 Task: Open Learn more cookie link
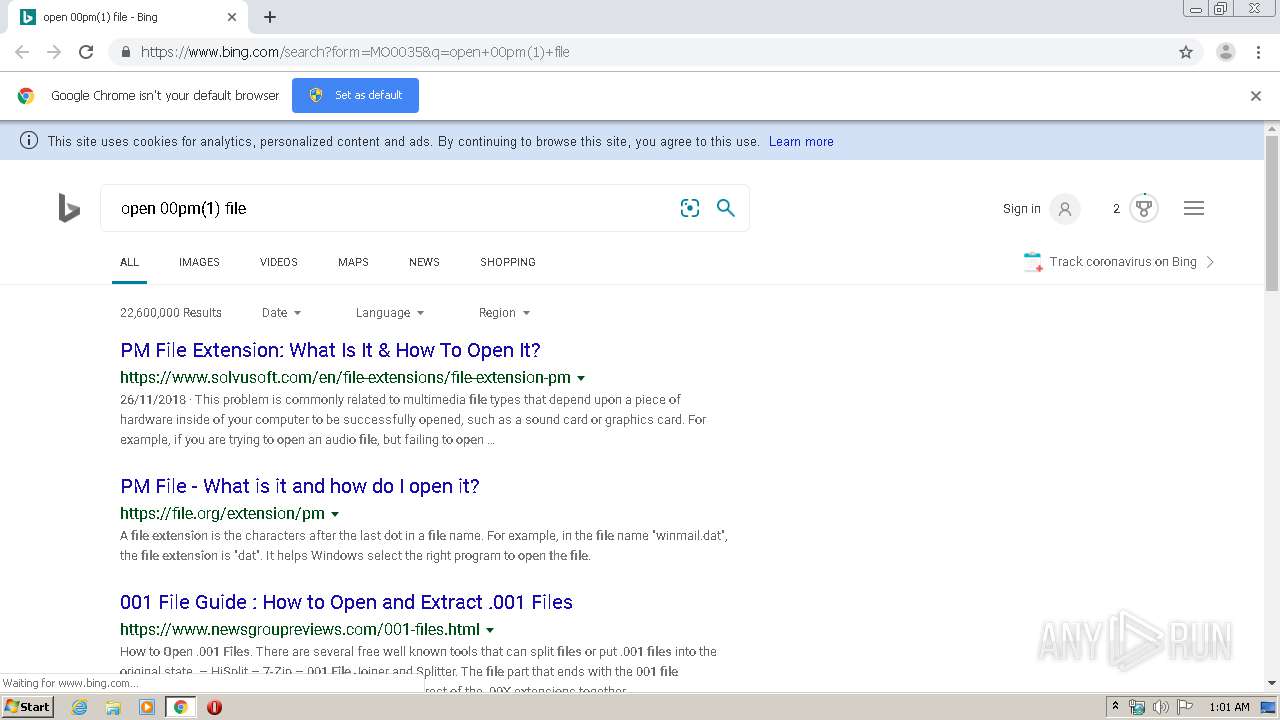pyautogui.click(x=801, y=141)
